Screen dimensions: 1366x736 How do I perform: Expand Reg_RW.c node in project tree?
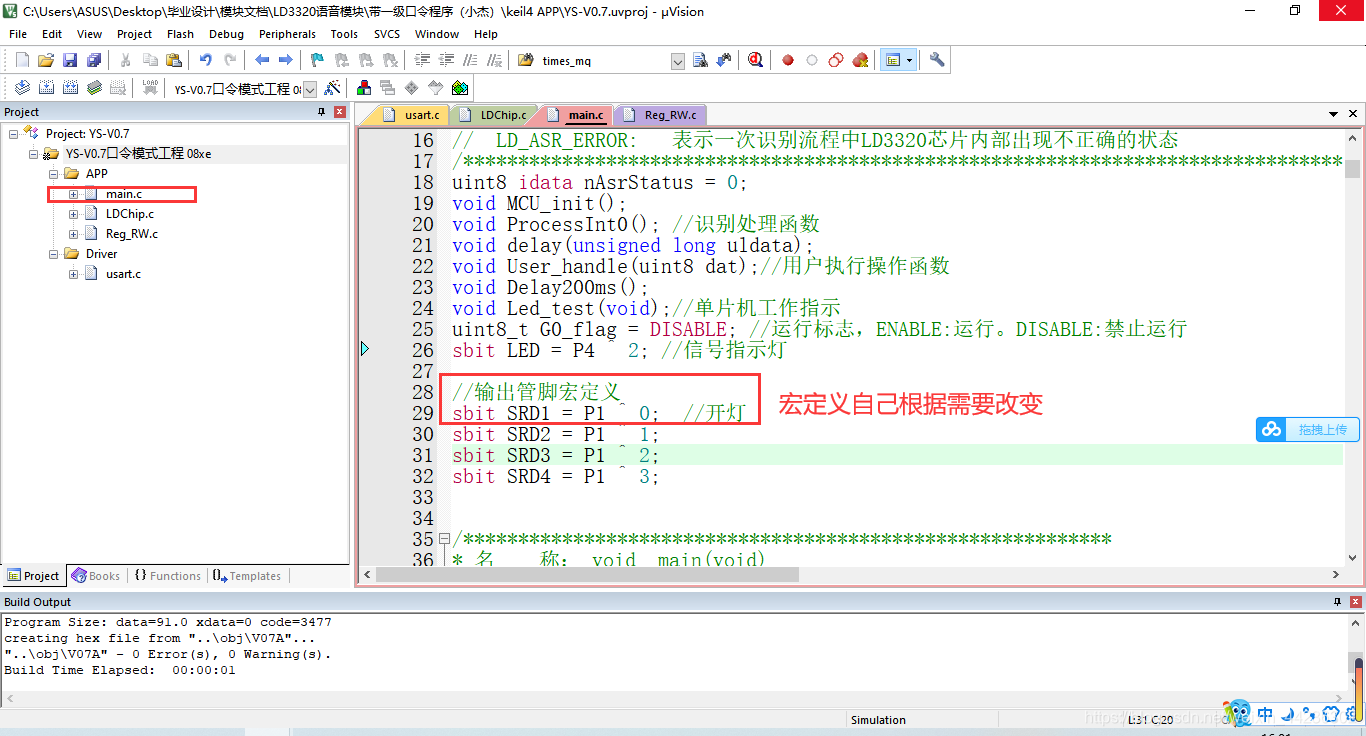tap(74, 234)
